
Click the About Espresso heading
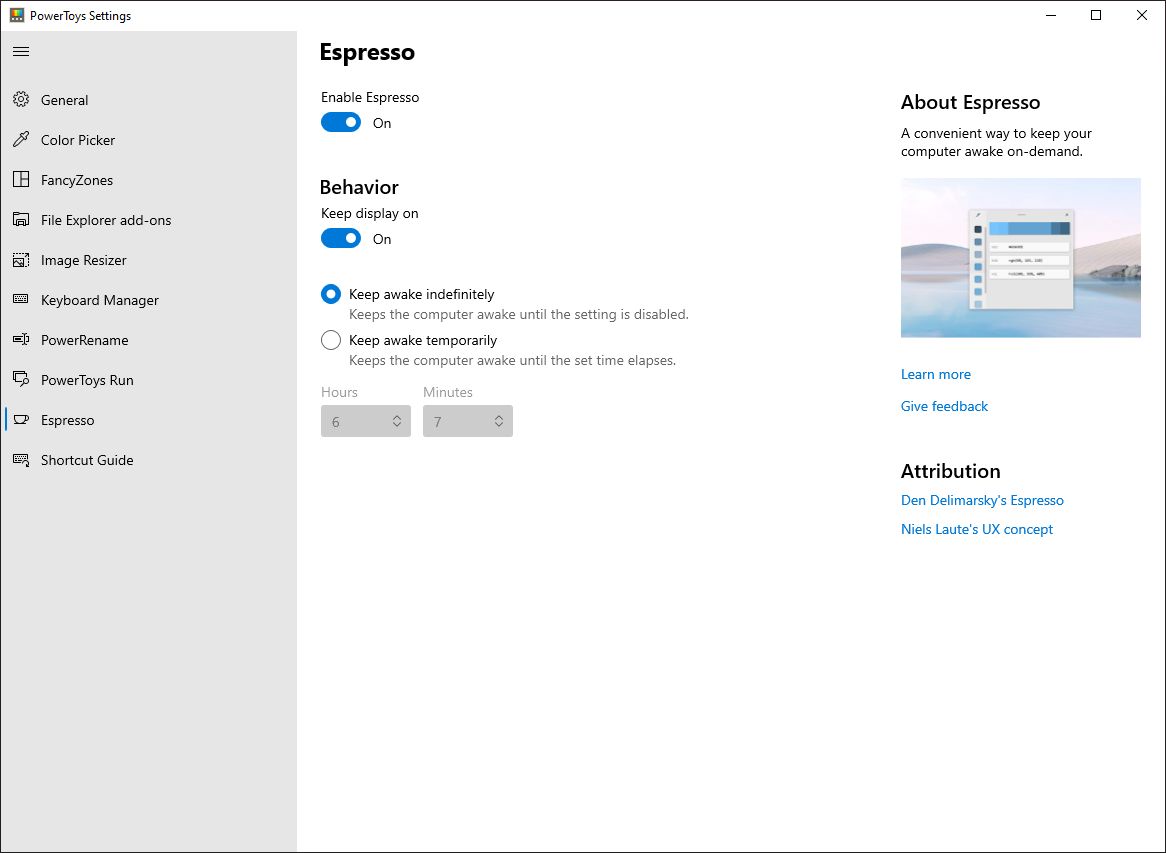pos(970,103)
